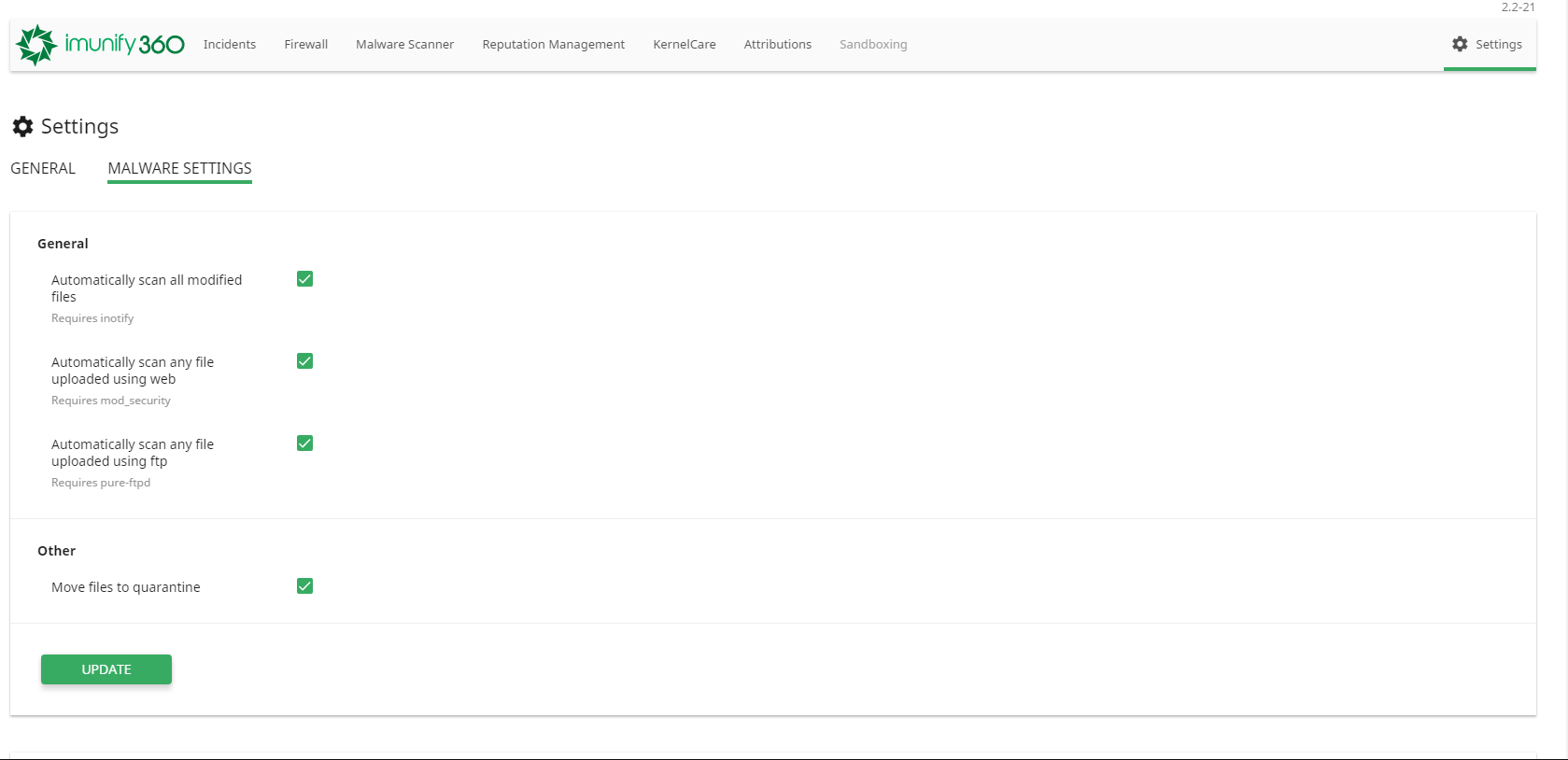Switch to the GENERAL settings tab
Screen dimensions: 1568x760
click(43, 168)
